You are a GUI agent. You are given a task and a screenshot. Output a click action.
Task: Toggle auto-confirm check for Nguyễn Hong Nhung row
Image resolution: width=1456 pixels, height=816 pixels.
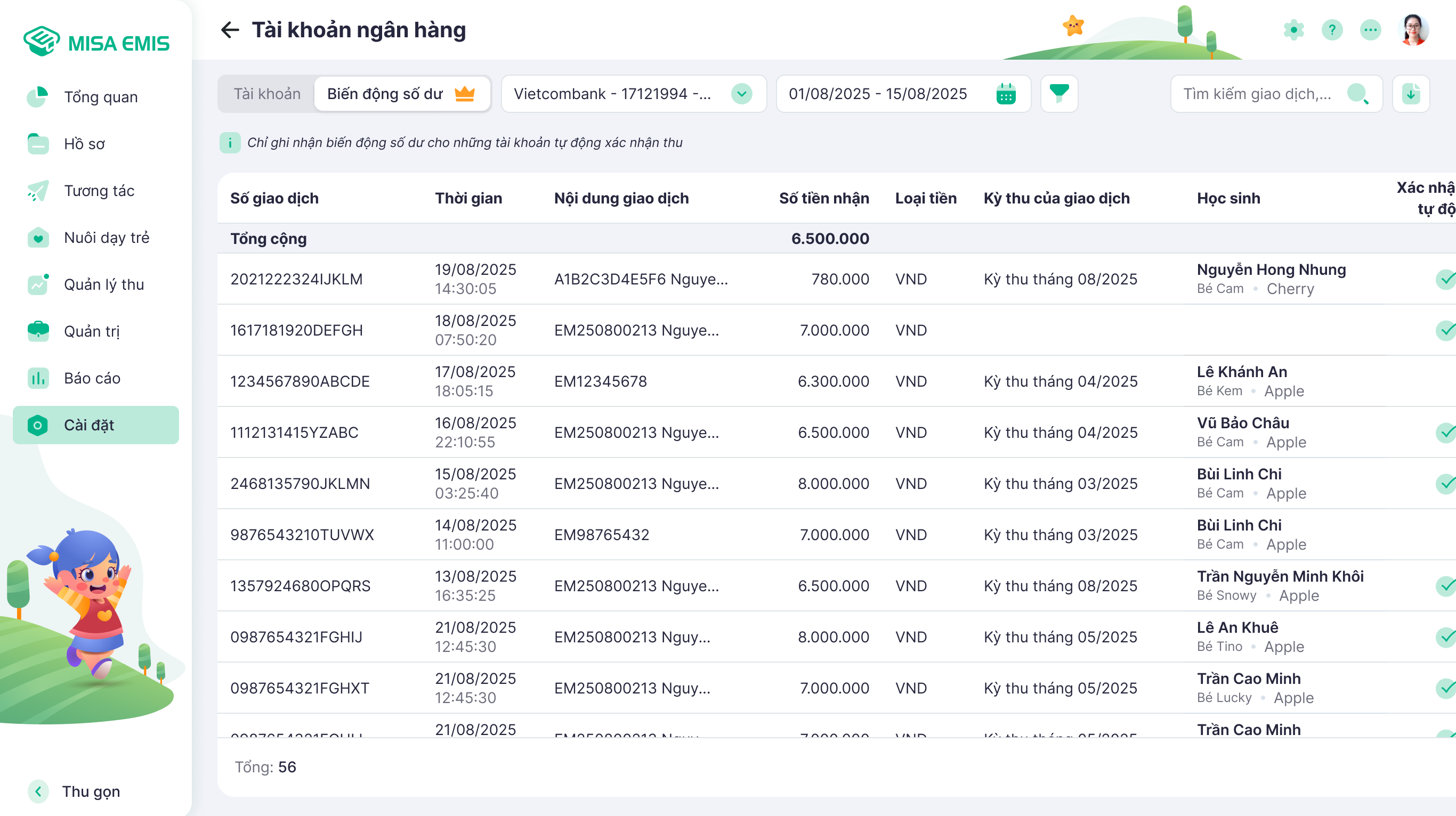point(1446,279)
